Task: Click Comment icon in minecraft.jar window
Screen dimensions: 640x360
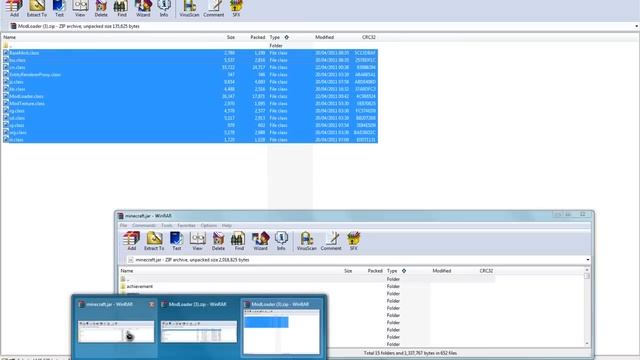Action: coord(331,241)
